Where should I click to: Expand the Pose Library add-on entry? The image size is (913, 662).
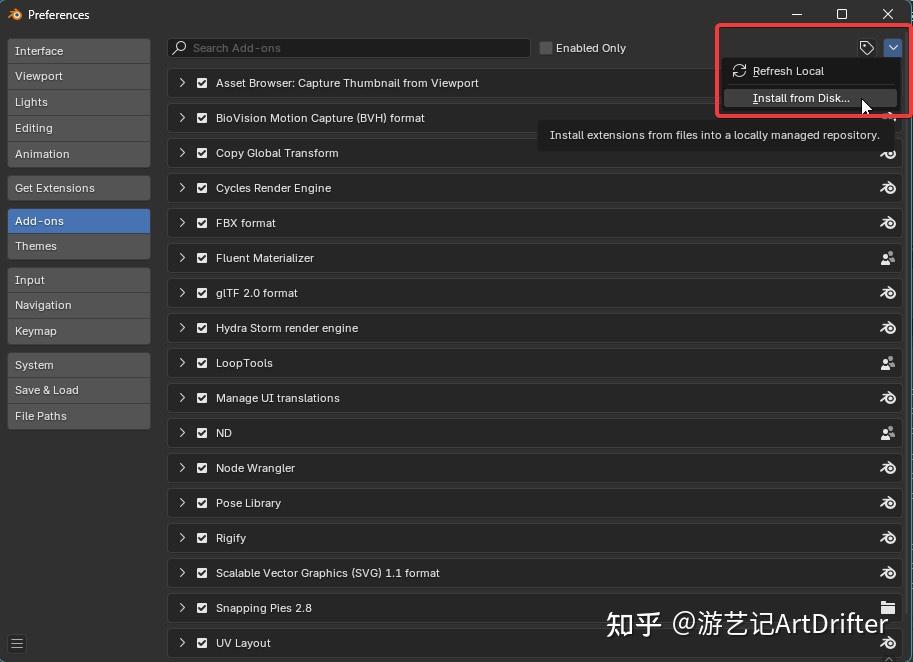click(183, 503)
